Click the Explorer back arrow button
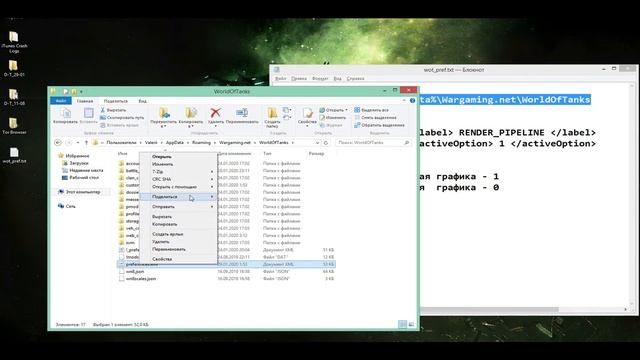Image resolution: width=640 pixels, height=360 pixels. [x=58, y=142]
